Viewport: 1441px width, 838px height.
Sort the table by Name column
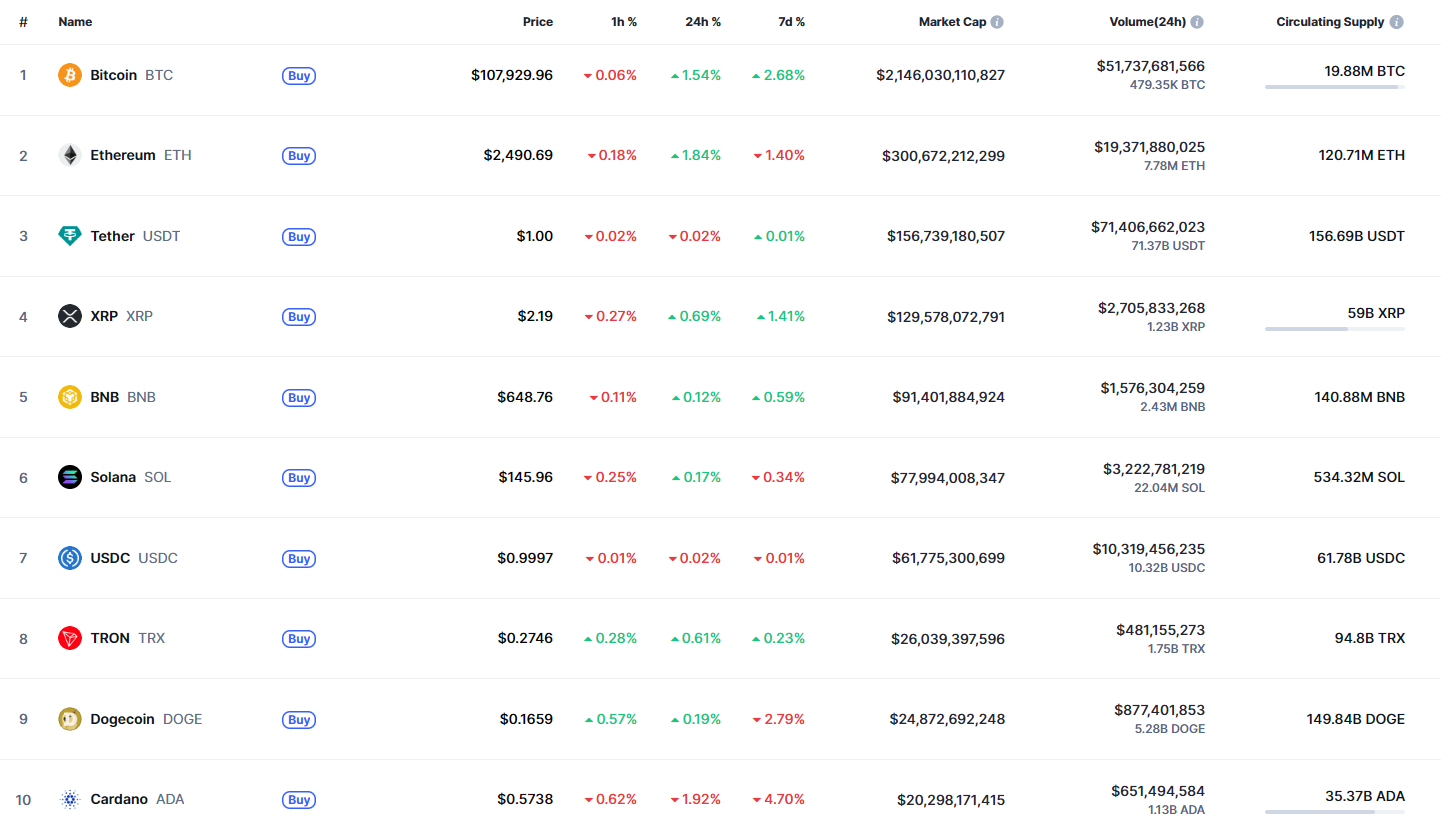[75, 22]
